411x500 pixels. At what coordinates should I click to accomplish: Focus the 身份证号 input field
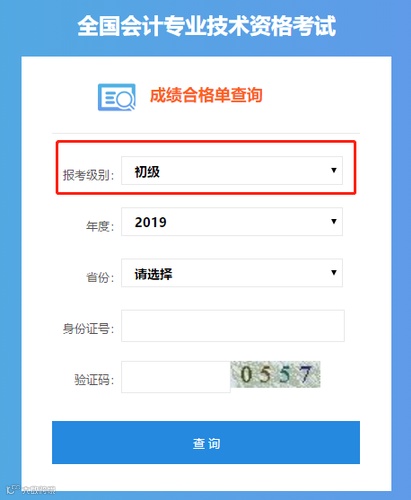(x=233, y=326)
